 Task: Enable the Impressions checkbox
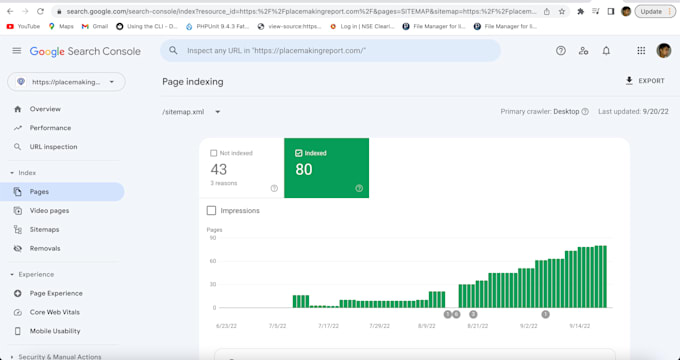(211, 210)
